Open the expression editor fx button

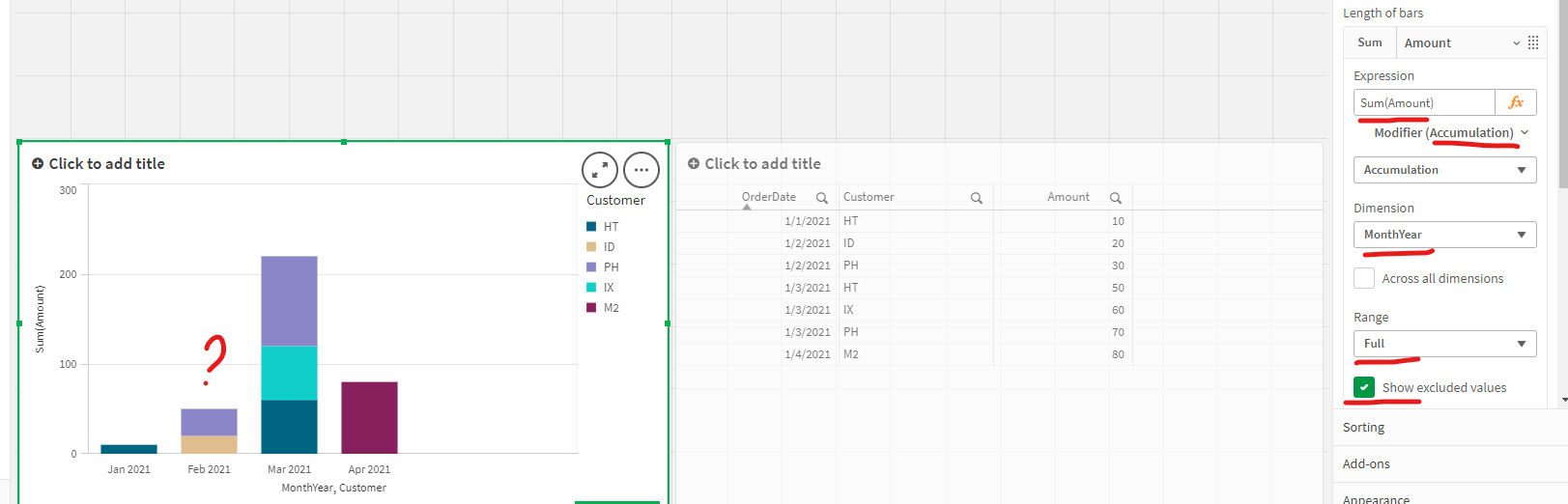tap(1516, 102)
